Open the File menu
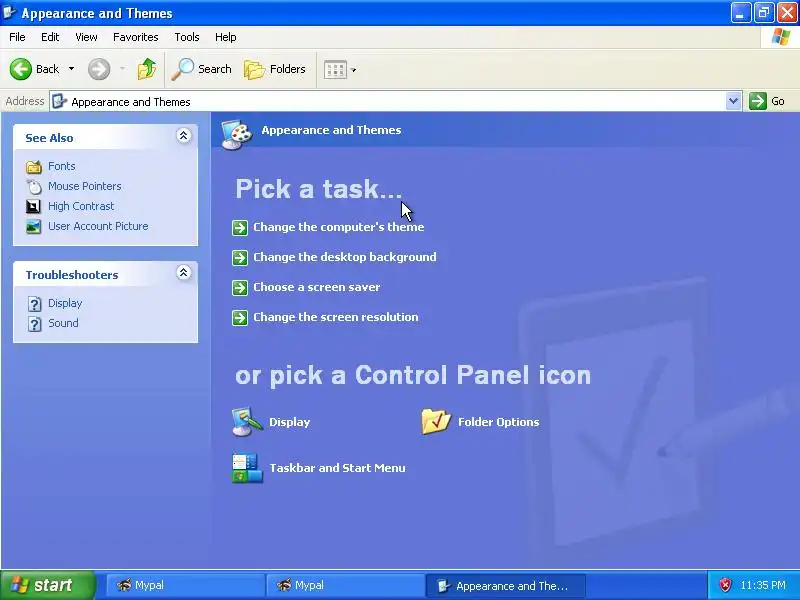This screenshot has width=800, height=600. [x=17, y=37]
